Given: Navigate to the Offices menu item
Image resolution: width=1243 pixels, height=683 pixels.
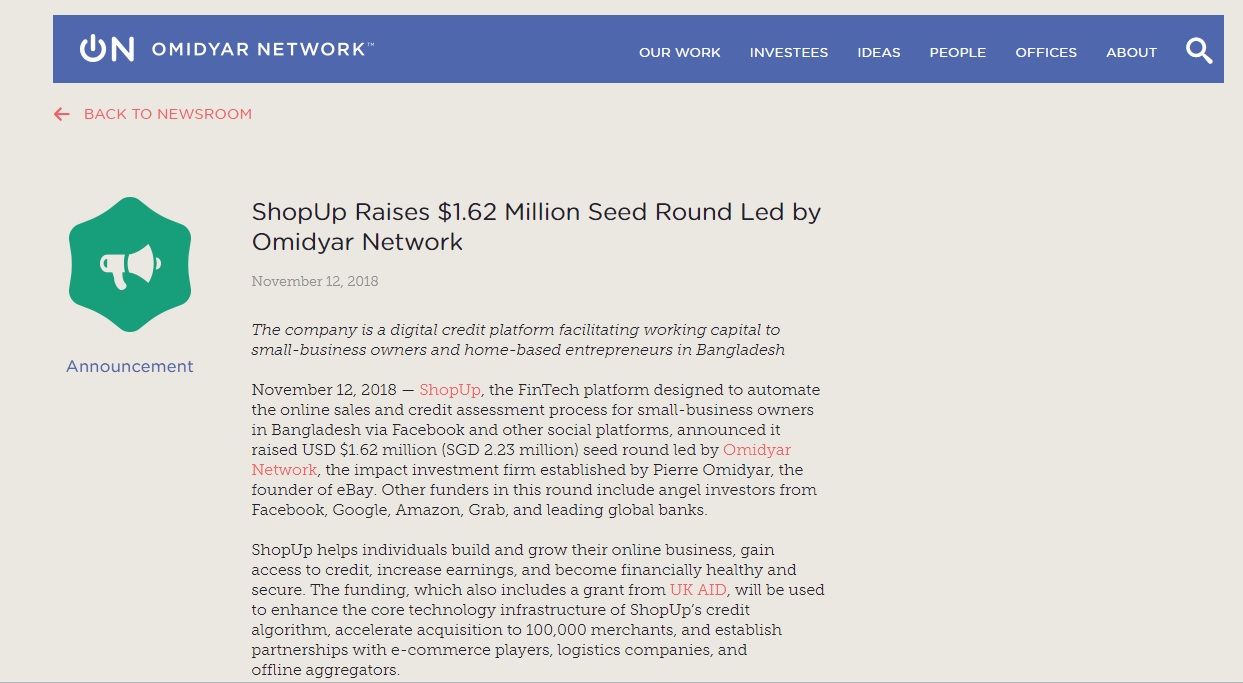Looking at the screenshot, I should click(1045, 52).
